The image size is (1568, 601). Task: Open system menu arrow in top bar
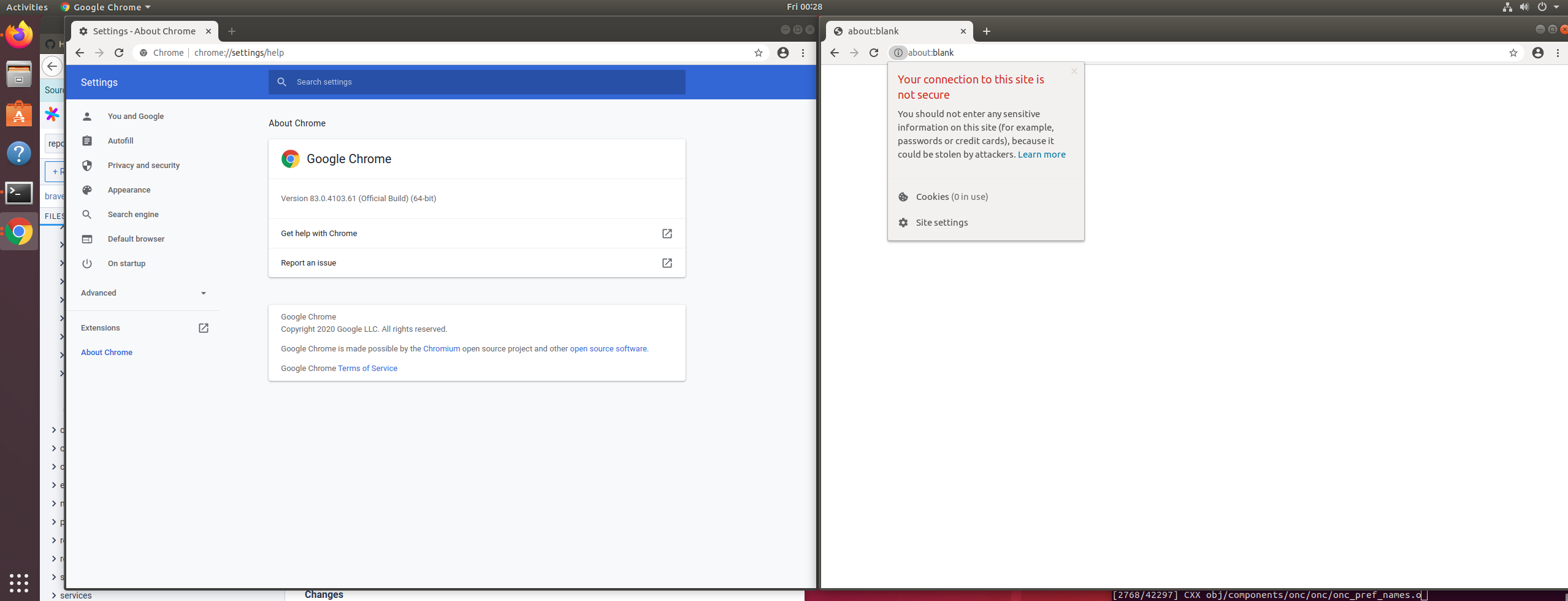1556,7
